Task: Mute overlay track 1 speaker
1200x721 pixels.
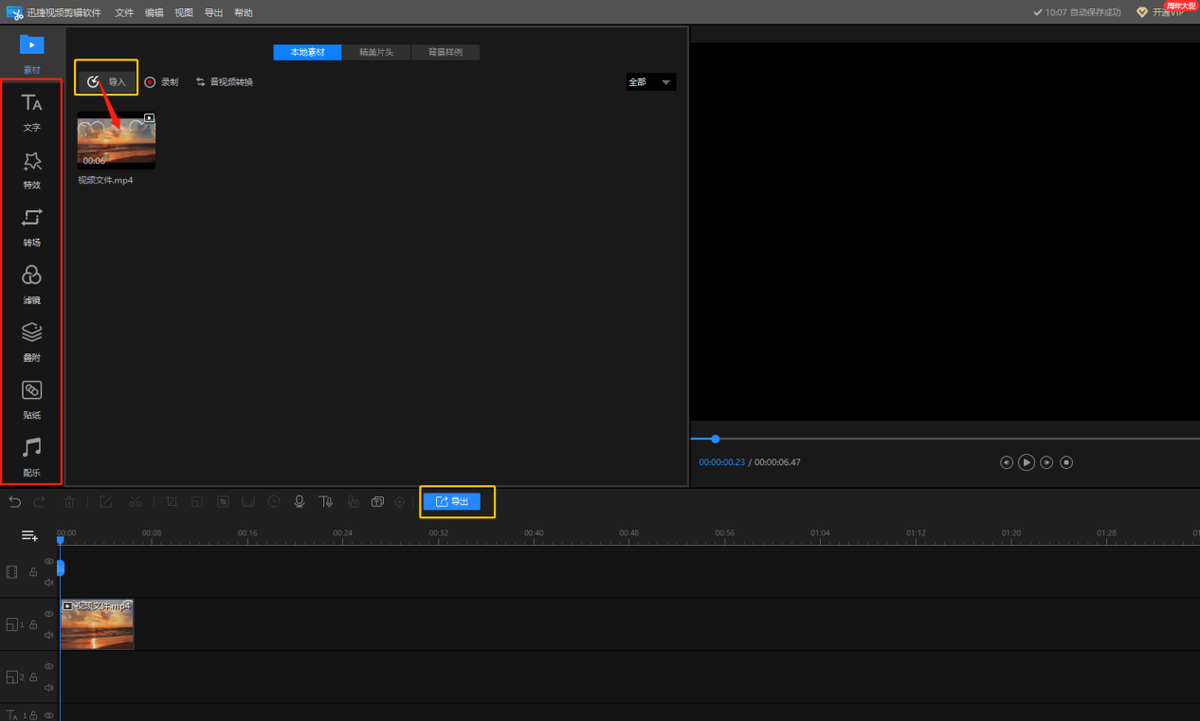Action: pyautogui.click(x=49, y=635)
